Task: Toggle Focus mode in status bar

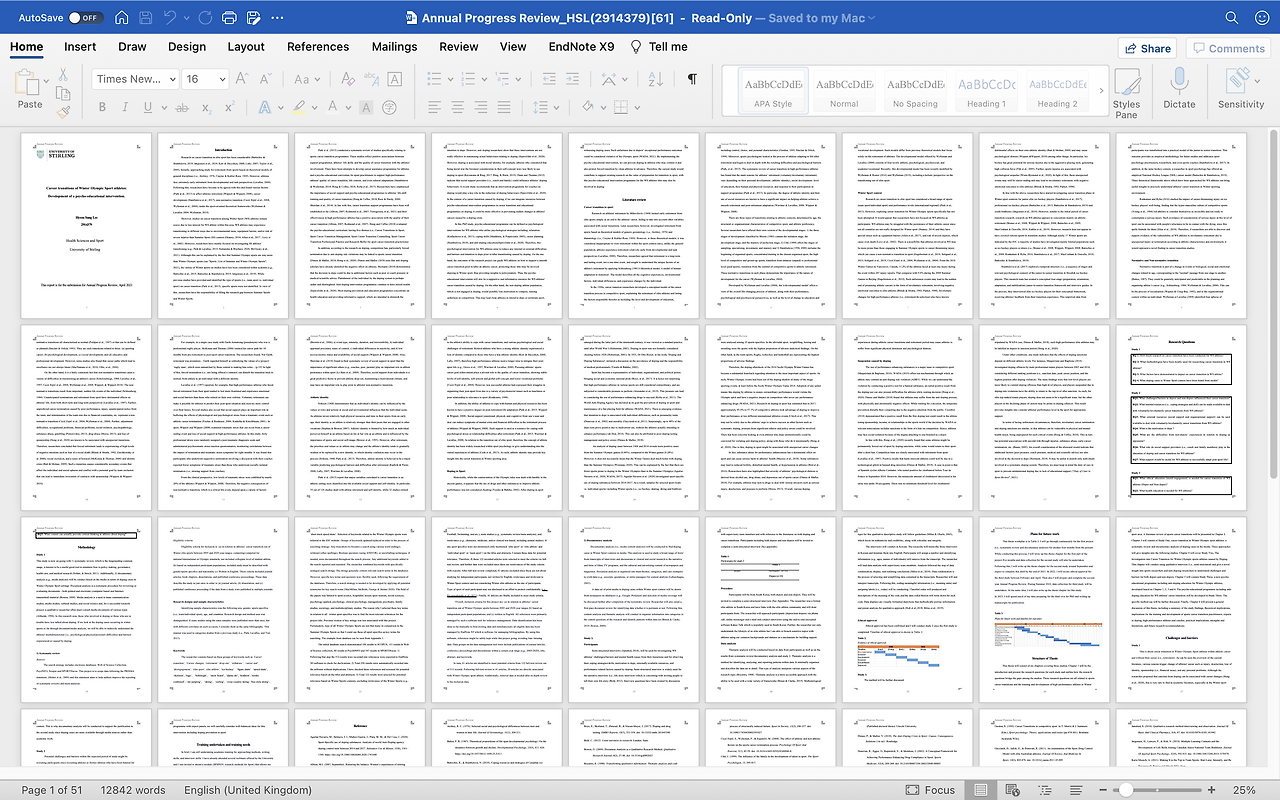Action: pyautogui.click(x=929, y=790)
